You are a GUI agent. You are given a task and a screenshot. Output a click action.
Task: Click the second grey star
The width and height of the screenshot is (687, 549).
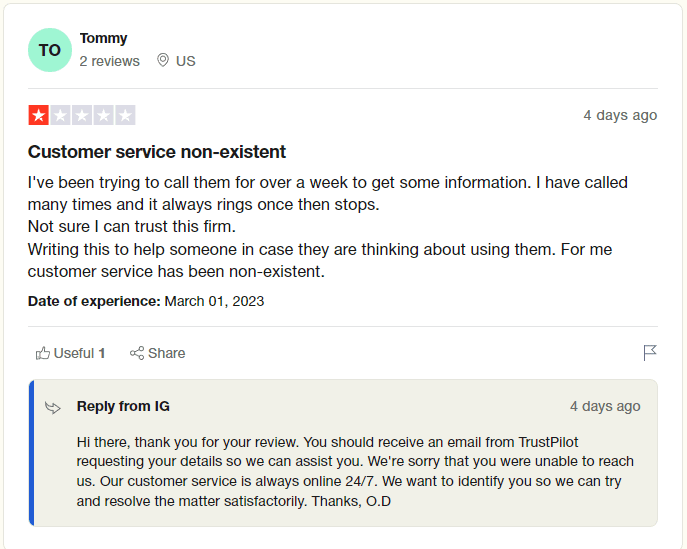60,115
